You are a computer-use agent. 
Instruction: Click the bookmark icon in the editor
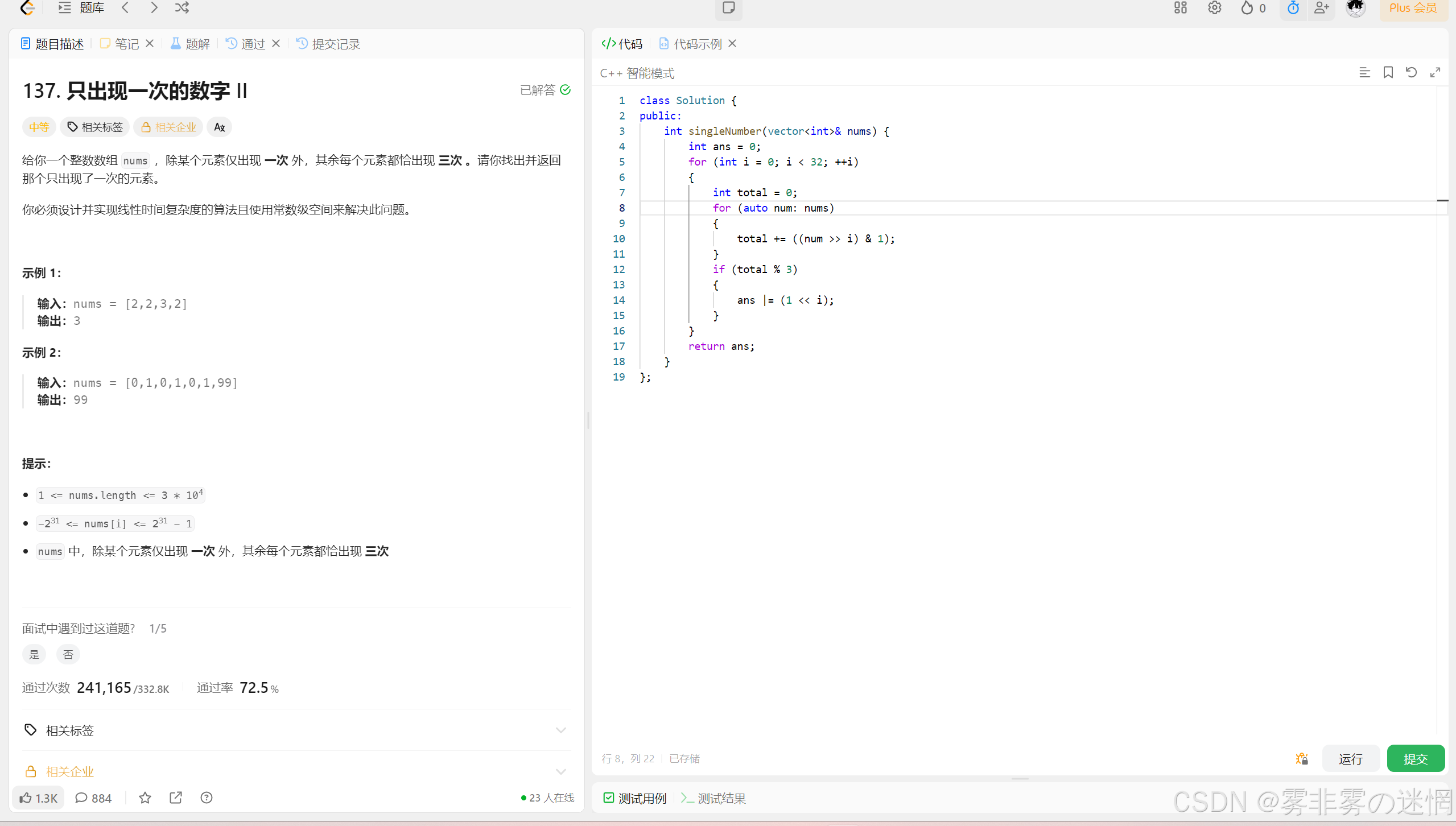click(1388, 72)
